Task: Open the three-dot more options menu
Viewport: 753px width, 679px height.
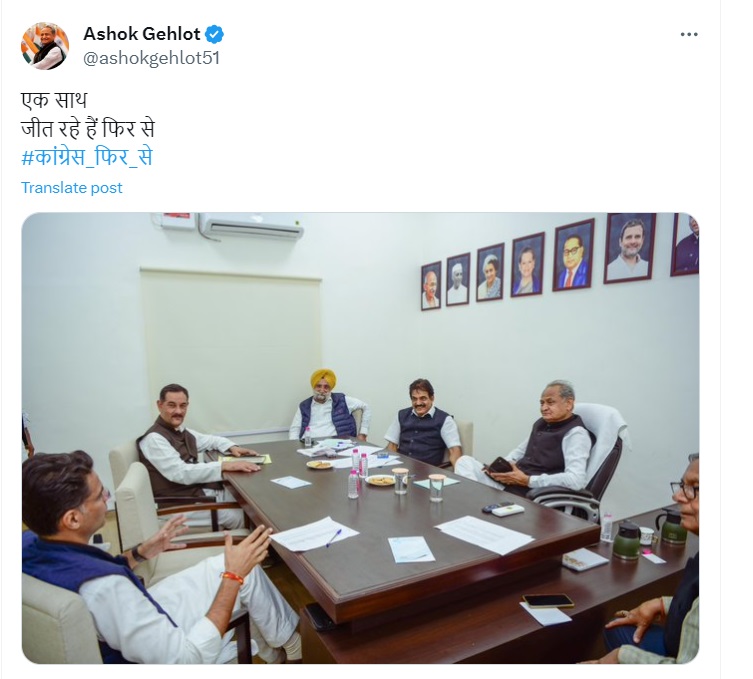Action: (689, 35)
